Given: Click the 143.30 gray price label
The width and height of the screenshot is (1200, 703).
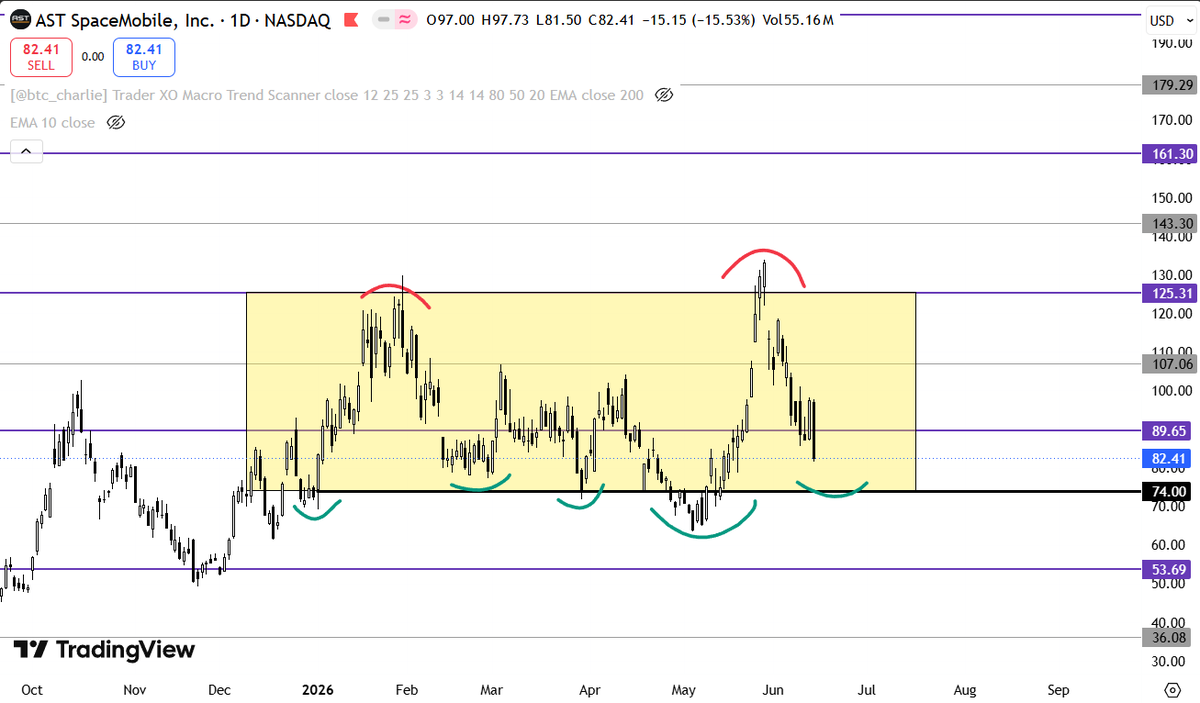Looking at the screenshot, I should click(1169, 224).
